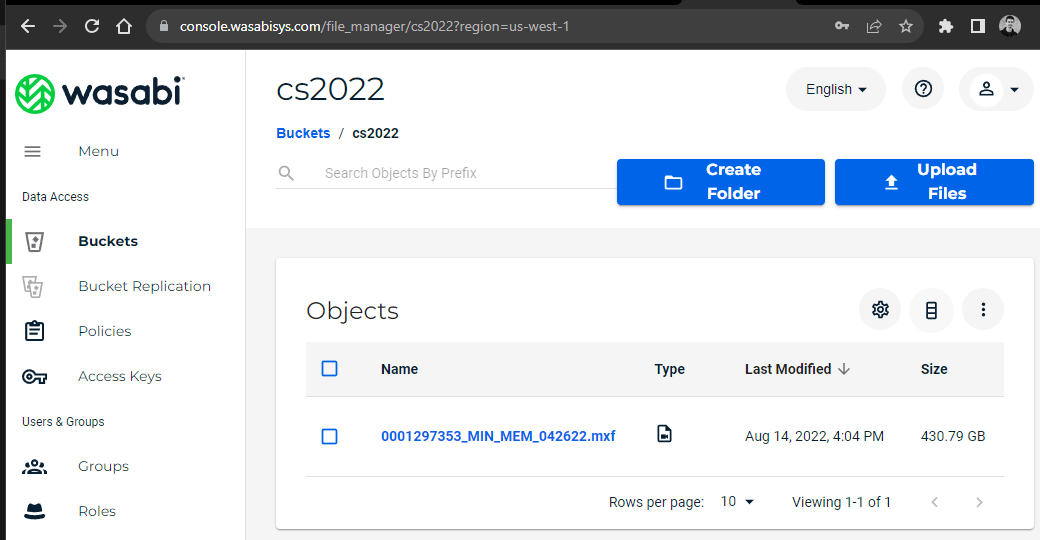Toggle the browser side panel icon
This screenshot has height=540, width=1040.
(978, 27)
